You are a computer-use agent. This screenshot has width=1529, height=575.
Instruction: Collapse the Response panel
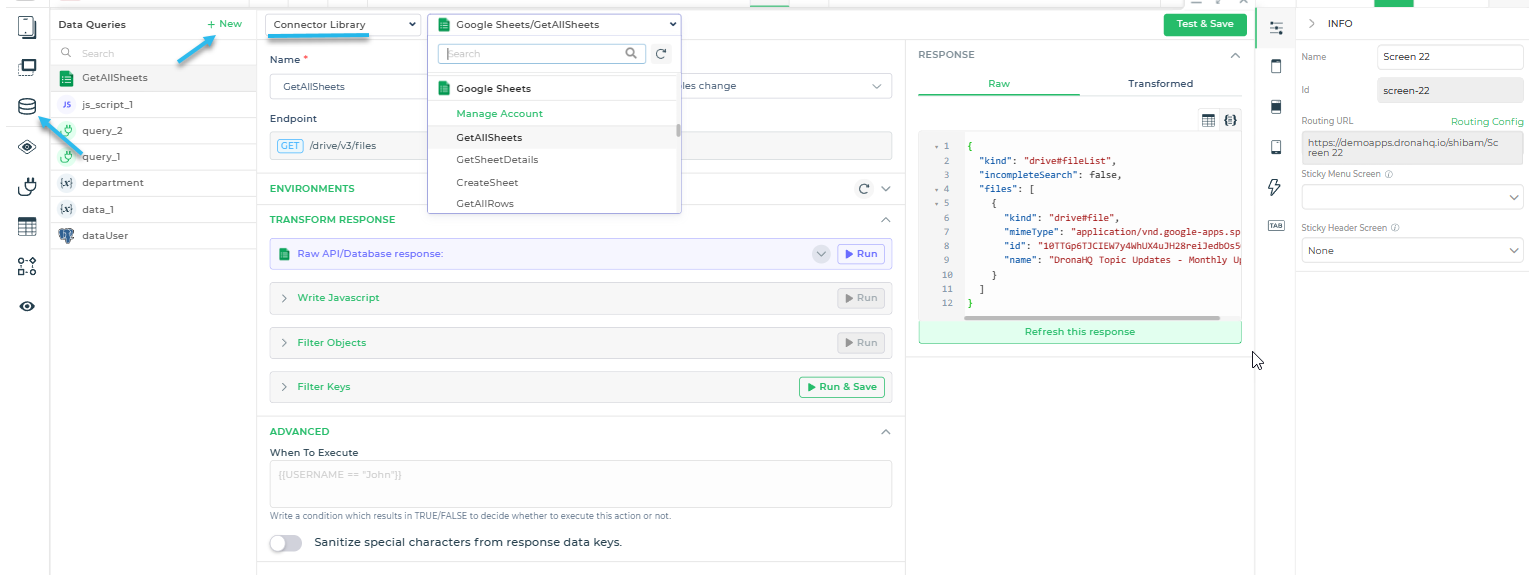tap(1235, 55)
